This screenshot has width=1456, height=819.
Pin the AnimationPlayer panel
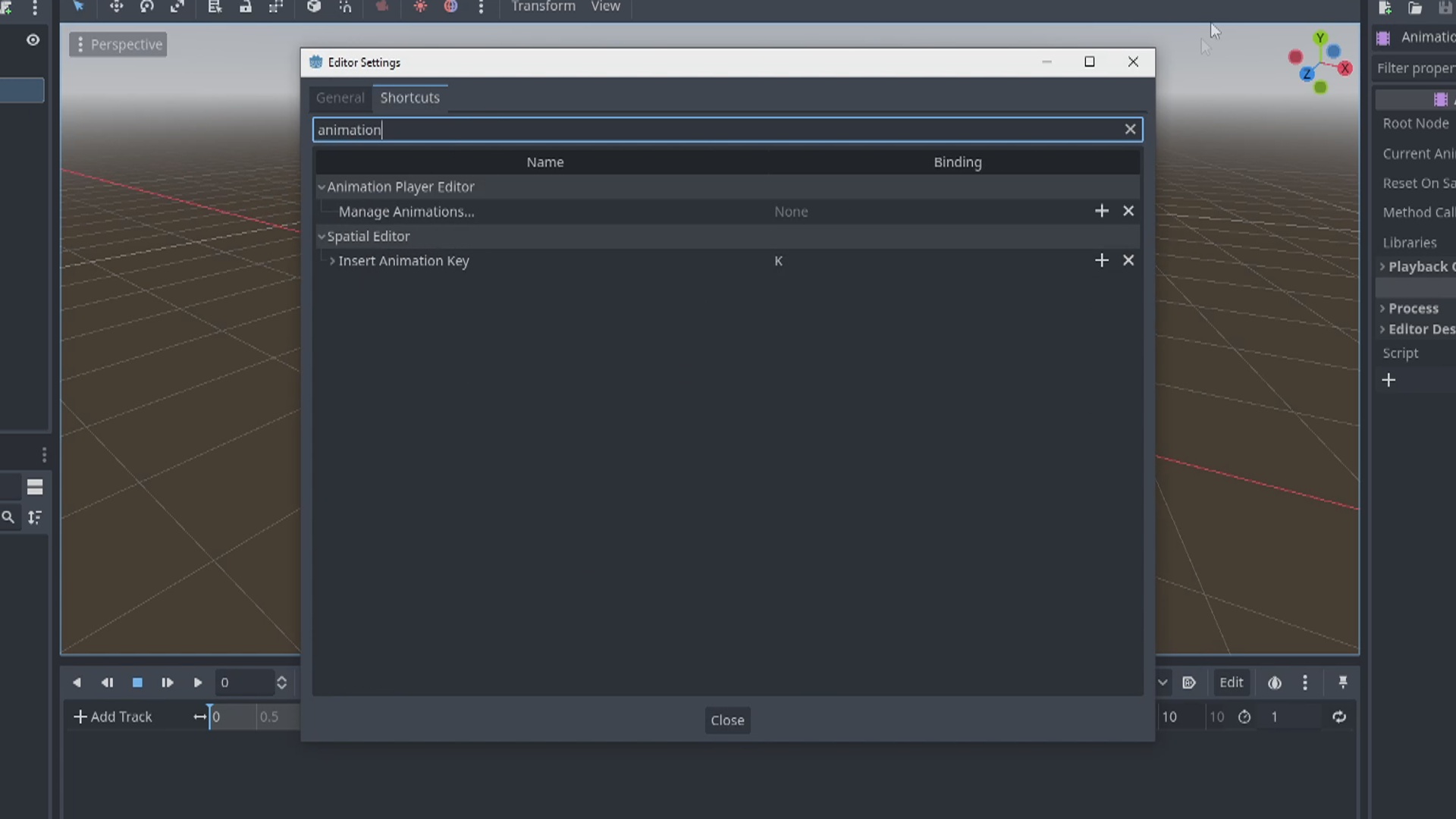pos(1343,682)
